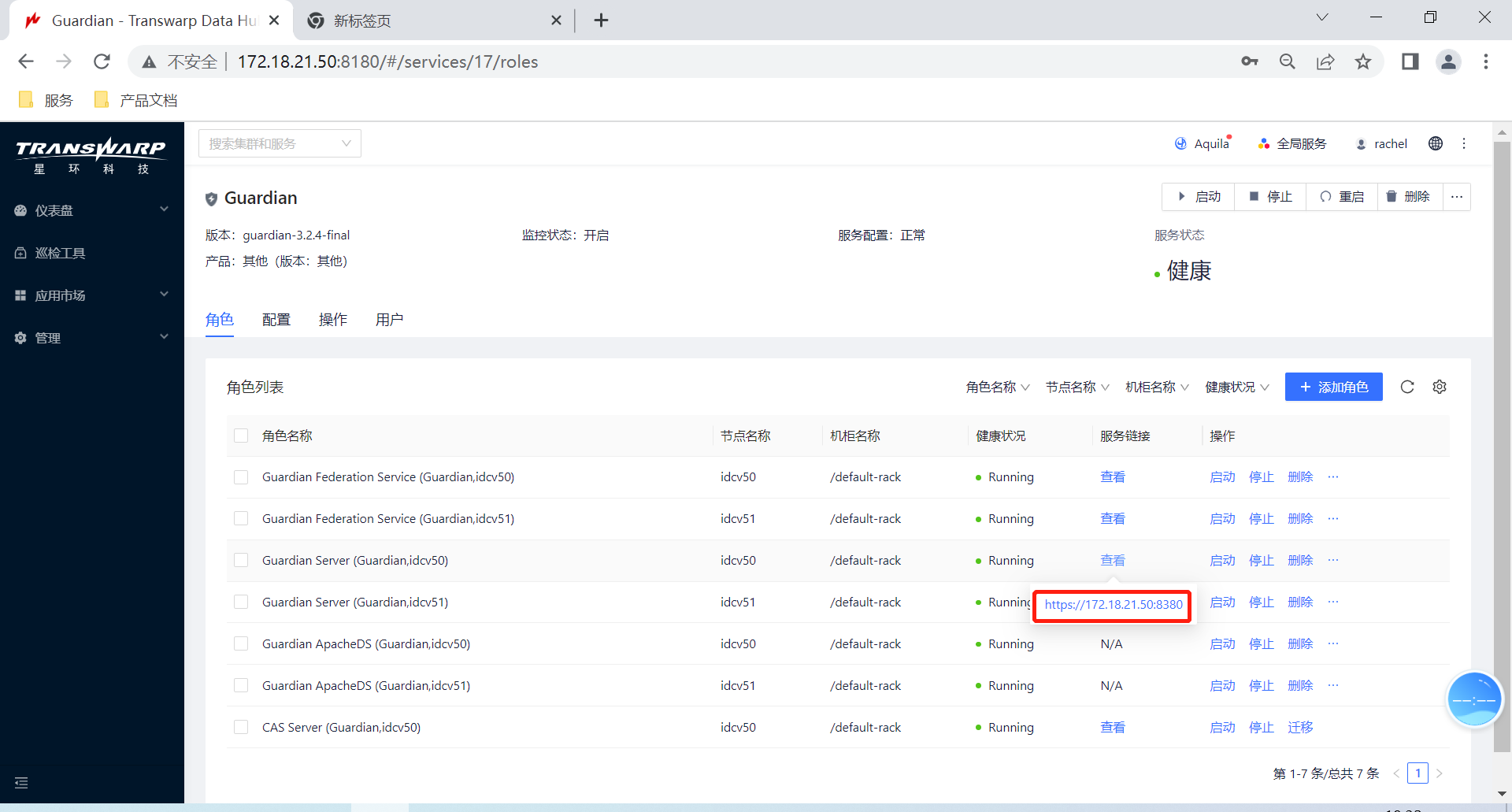Screen dimensions: 1512x812
Task: Check Guardian Server (Guardian,idcv50) row
Action: pyautogui.click(x=241, y=561)
